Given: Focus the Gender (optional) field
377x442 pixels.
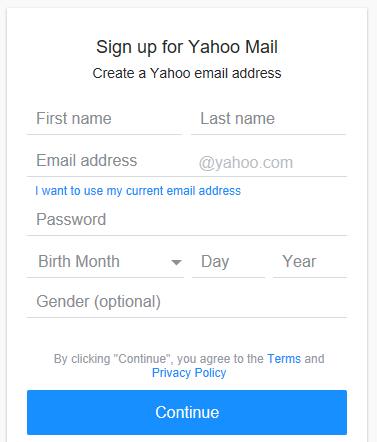Looking at the screenshot, I should (x=187, y=302).
